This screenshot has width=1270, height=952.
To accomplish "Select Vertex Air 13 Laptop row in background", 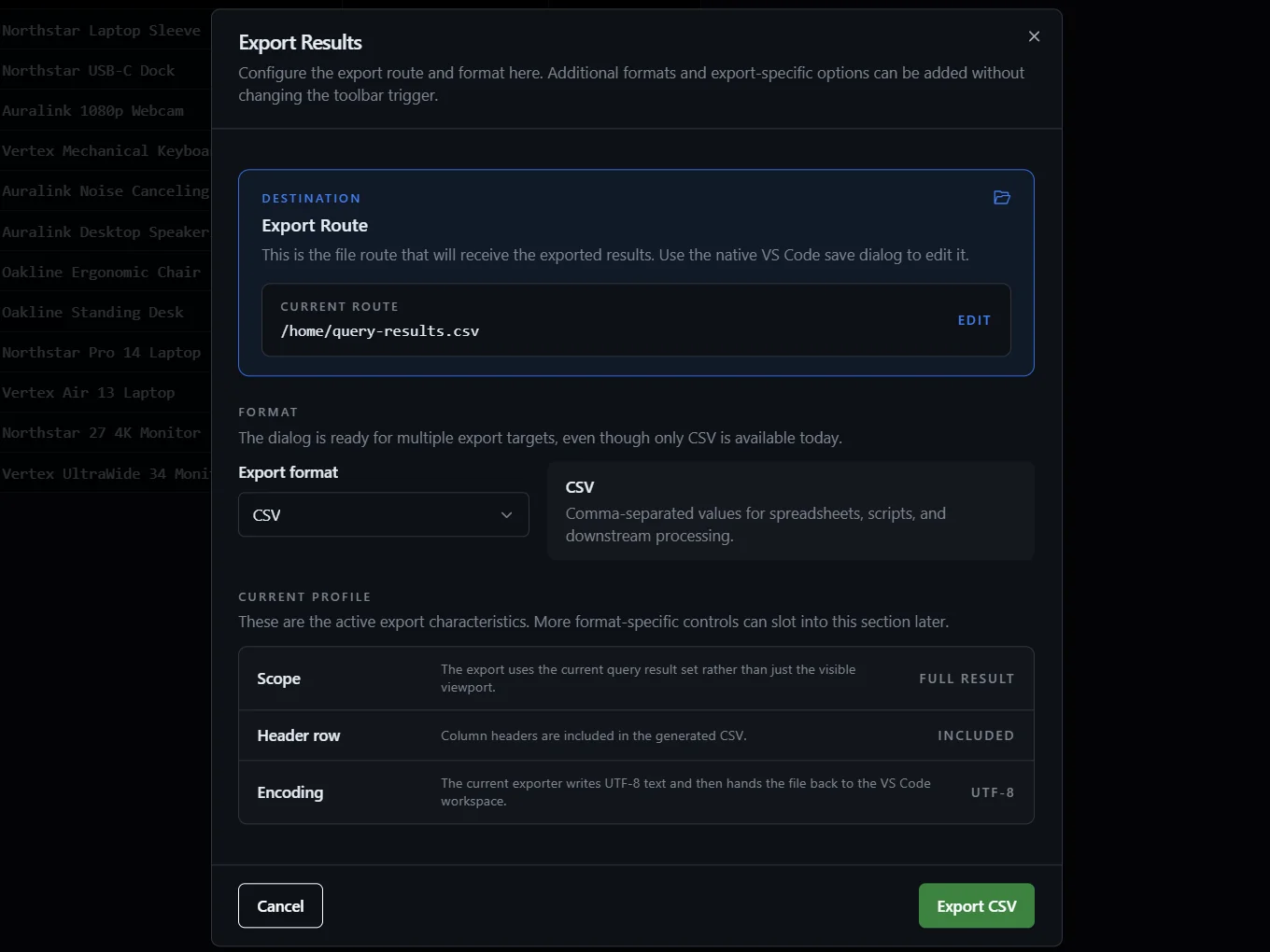I will 106,392.
